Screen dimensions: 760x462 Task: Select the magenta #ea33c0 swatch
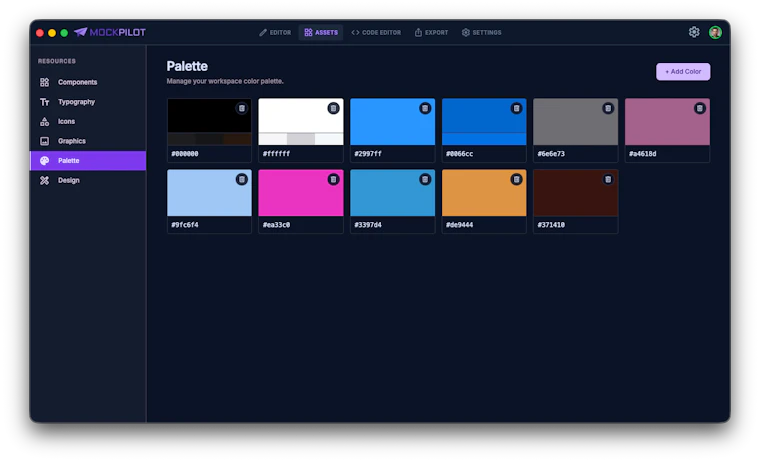(301, 192)
